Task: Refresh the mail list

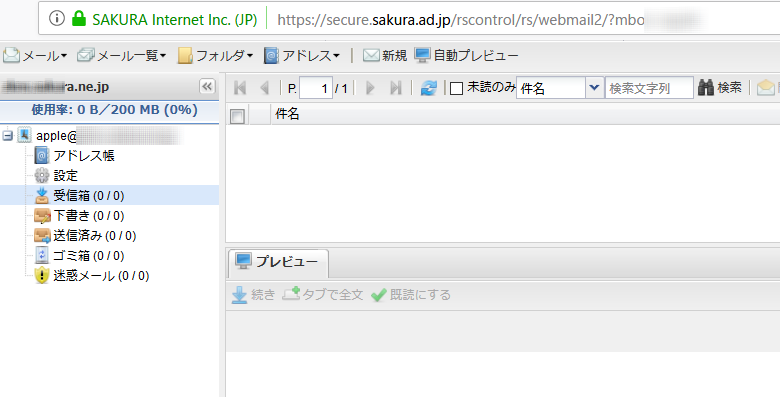Action: [428, 88]
